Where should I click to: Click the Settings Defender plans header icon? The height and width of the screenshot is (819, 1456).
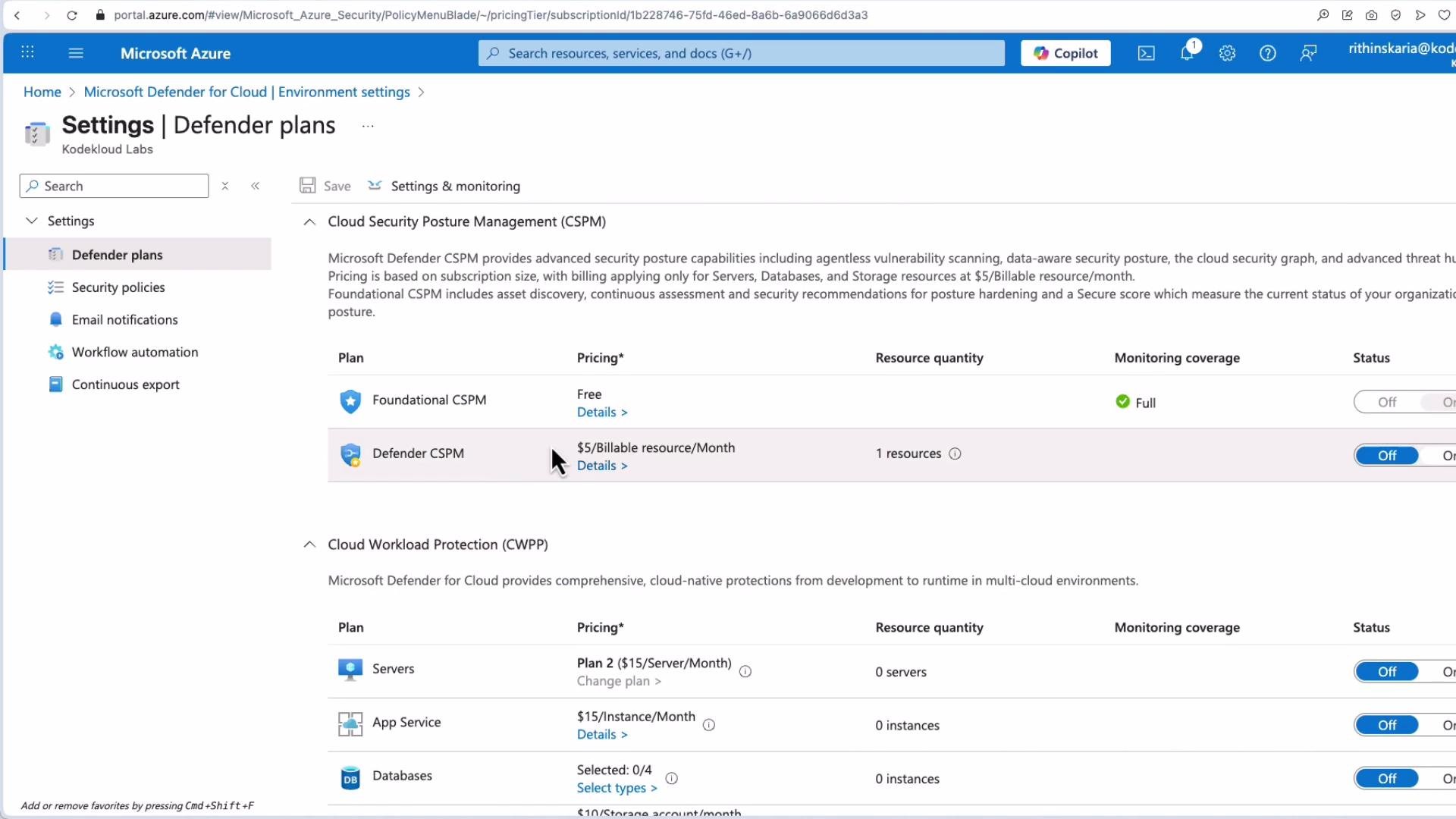(36, 134)
